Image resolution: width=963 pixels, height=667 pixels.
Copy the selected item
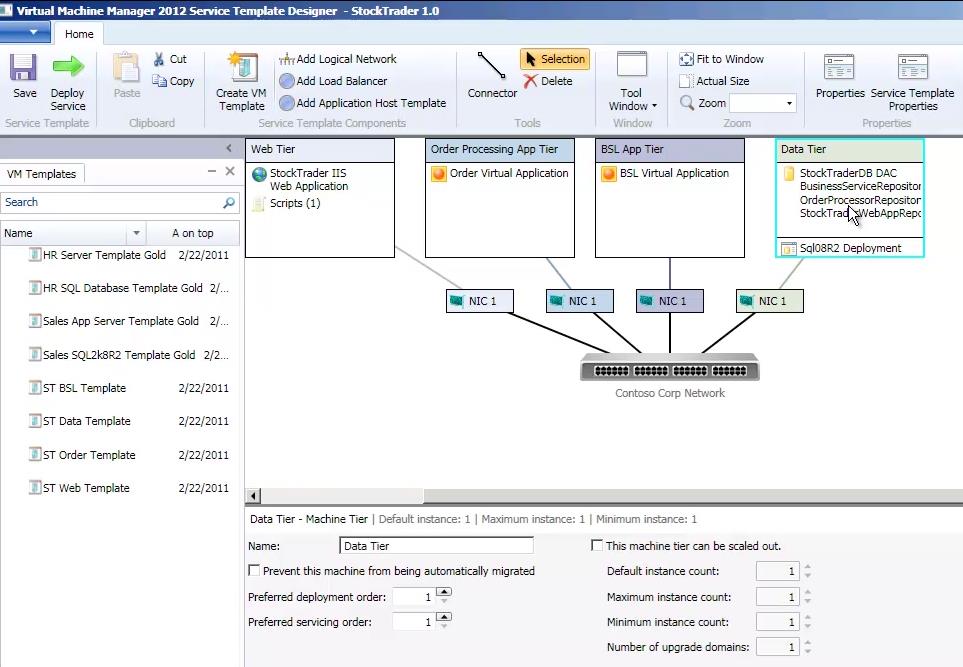(x=173, y=81)
